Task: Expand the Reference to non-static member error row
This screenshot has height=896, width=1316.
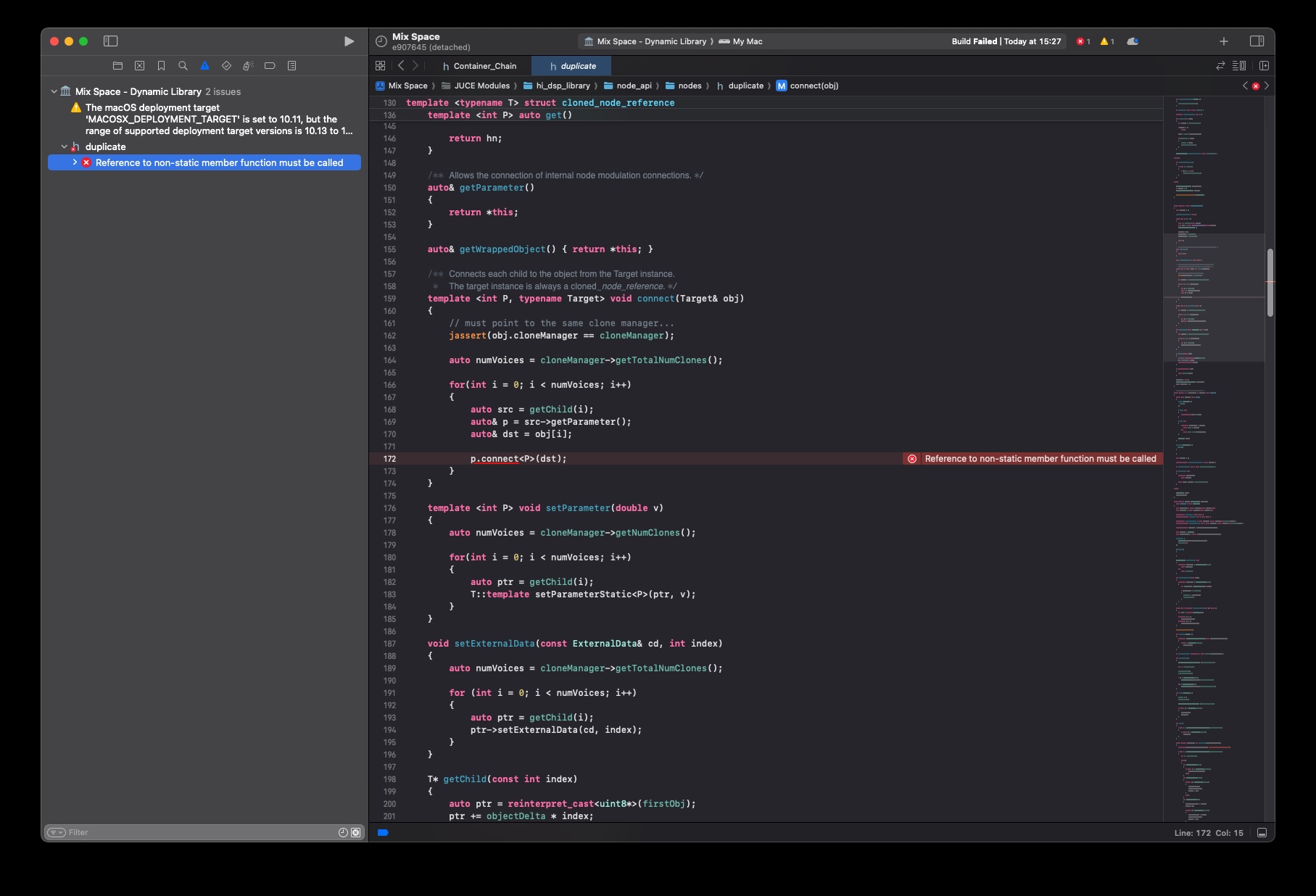Action: (75, 162)
